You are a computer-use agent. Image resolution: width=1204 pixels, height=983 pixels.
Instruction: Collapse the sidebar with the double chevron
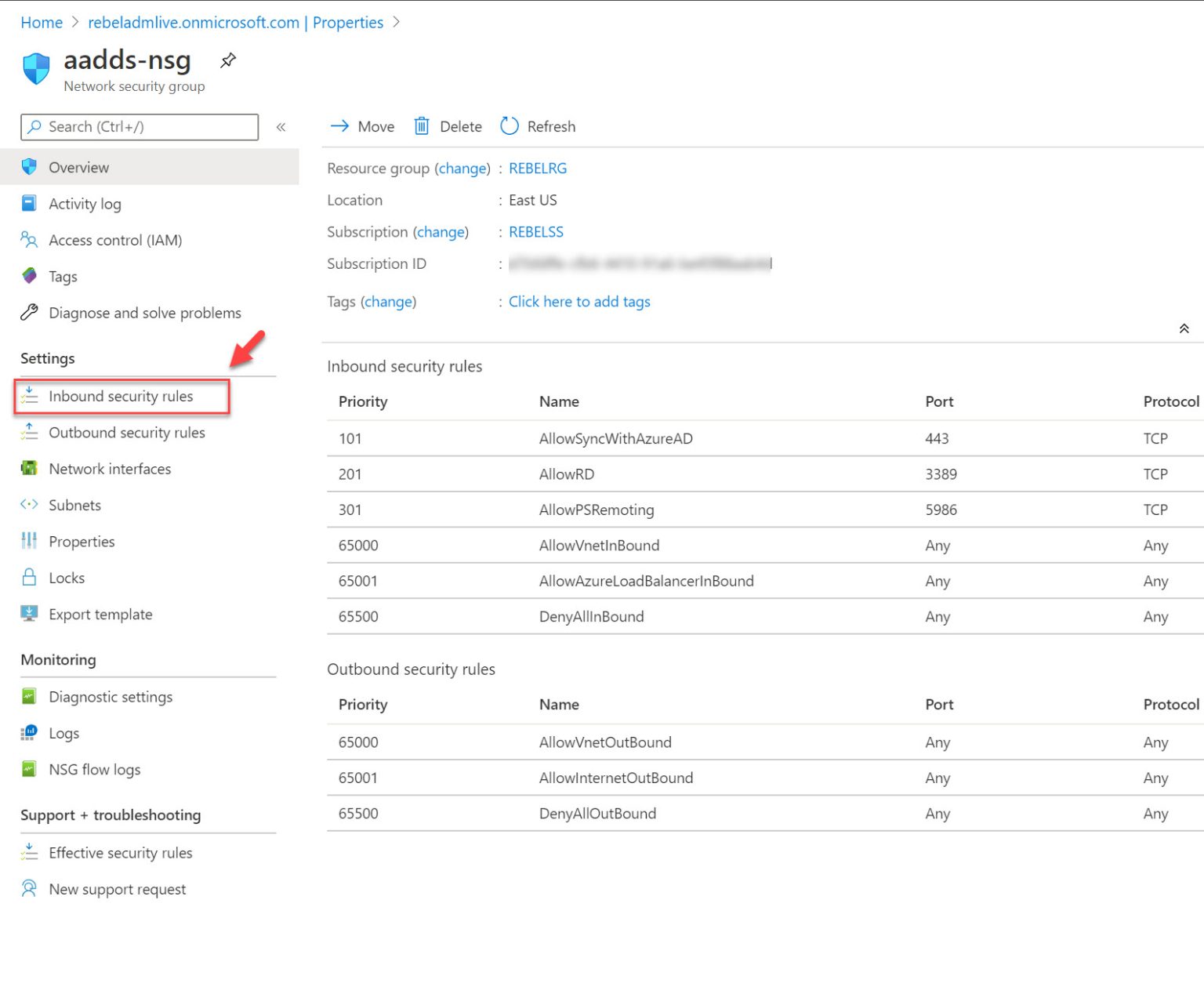coord(281,127)
